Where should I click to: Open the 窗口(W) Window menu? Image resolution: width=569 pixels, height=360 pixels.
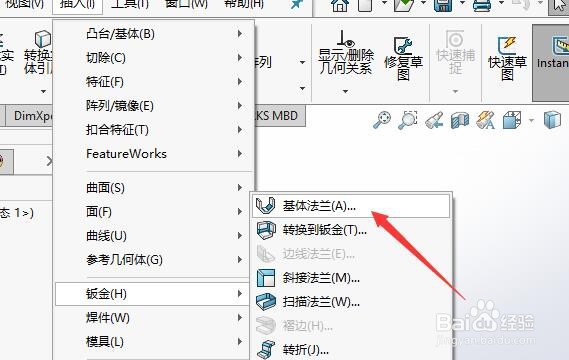186,4
